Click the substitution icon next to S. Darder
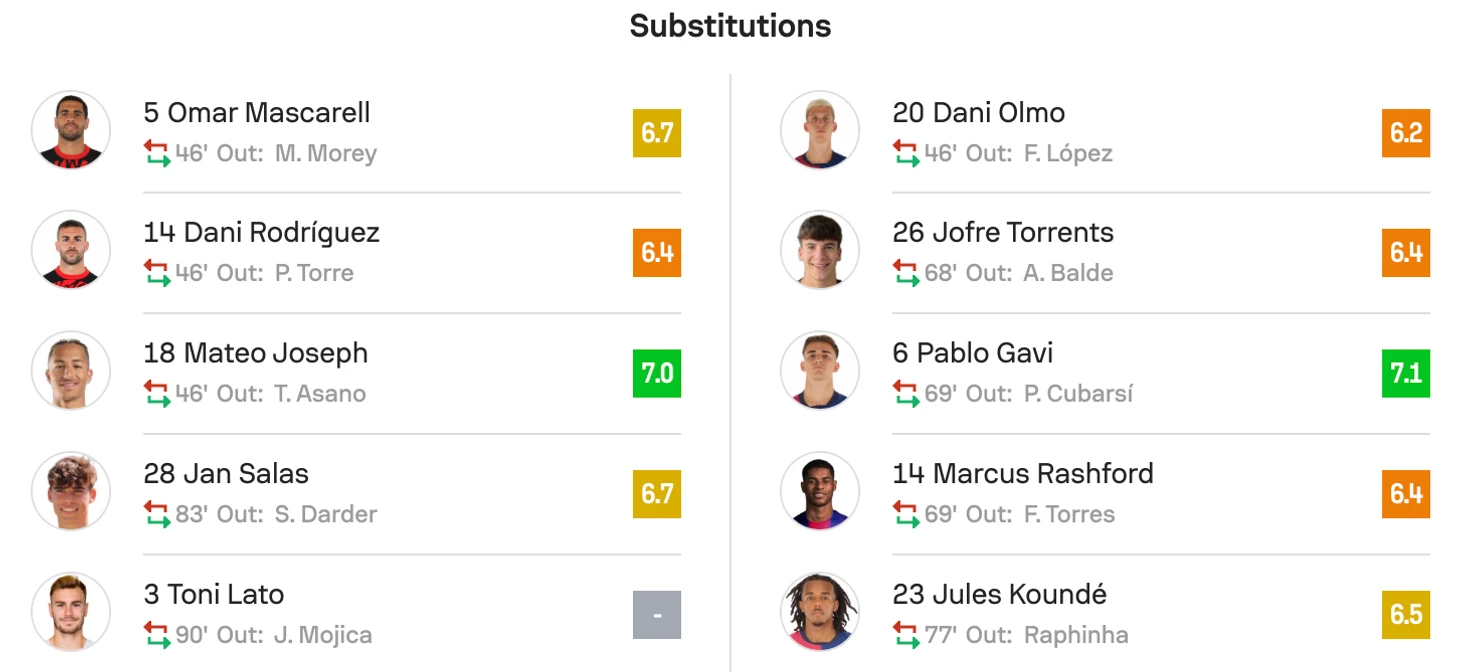This screenshot has height=672, width=1460. pyautogui.click(x=157, y=514)
